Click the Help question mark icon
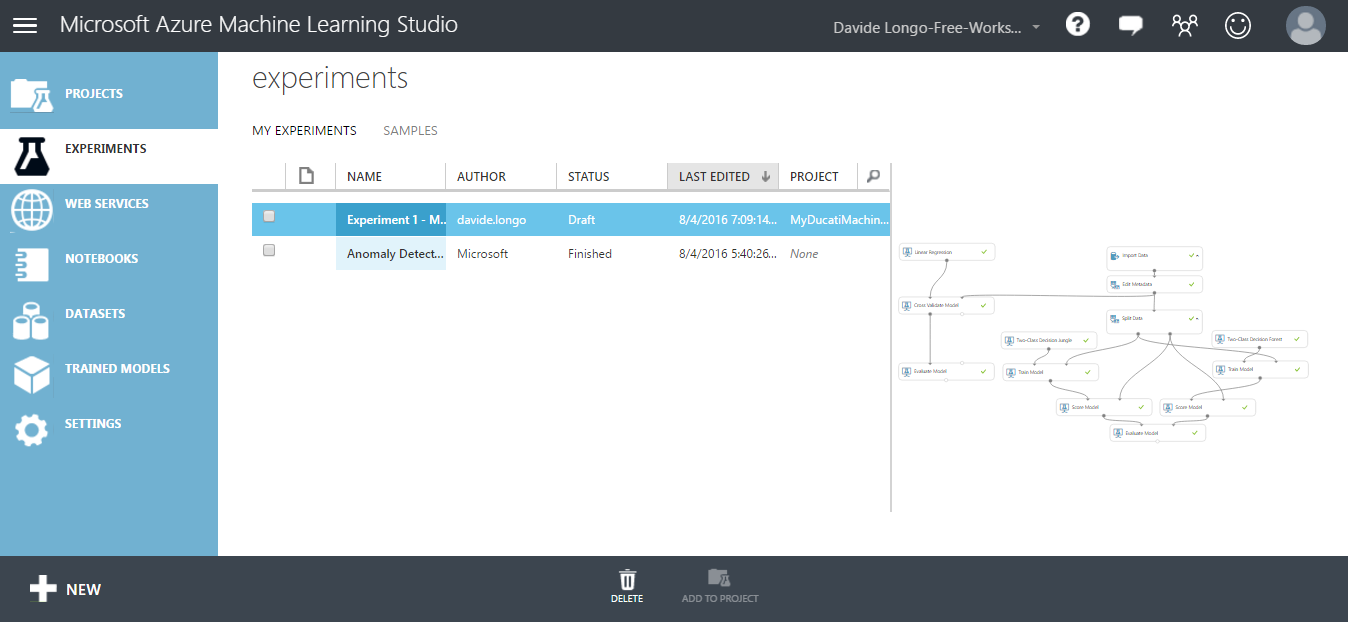The height and width of the screenshot is (622, 1348). (x=1077, y=25)
